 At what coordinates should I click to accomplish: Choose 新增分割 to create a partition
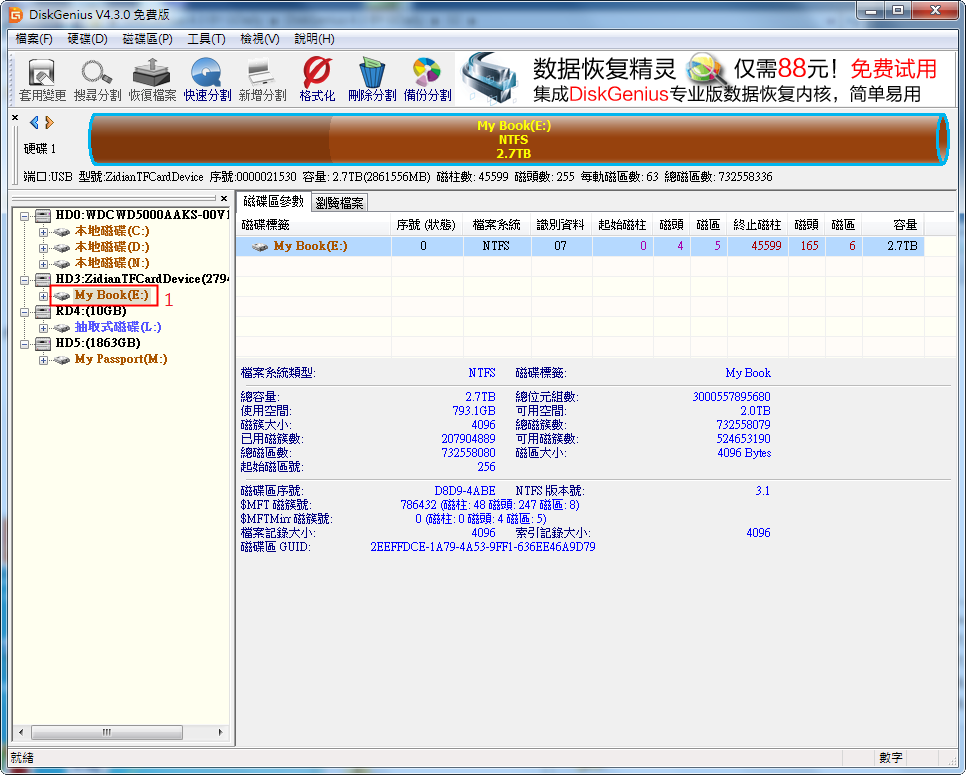(262, 79)
